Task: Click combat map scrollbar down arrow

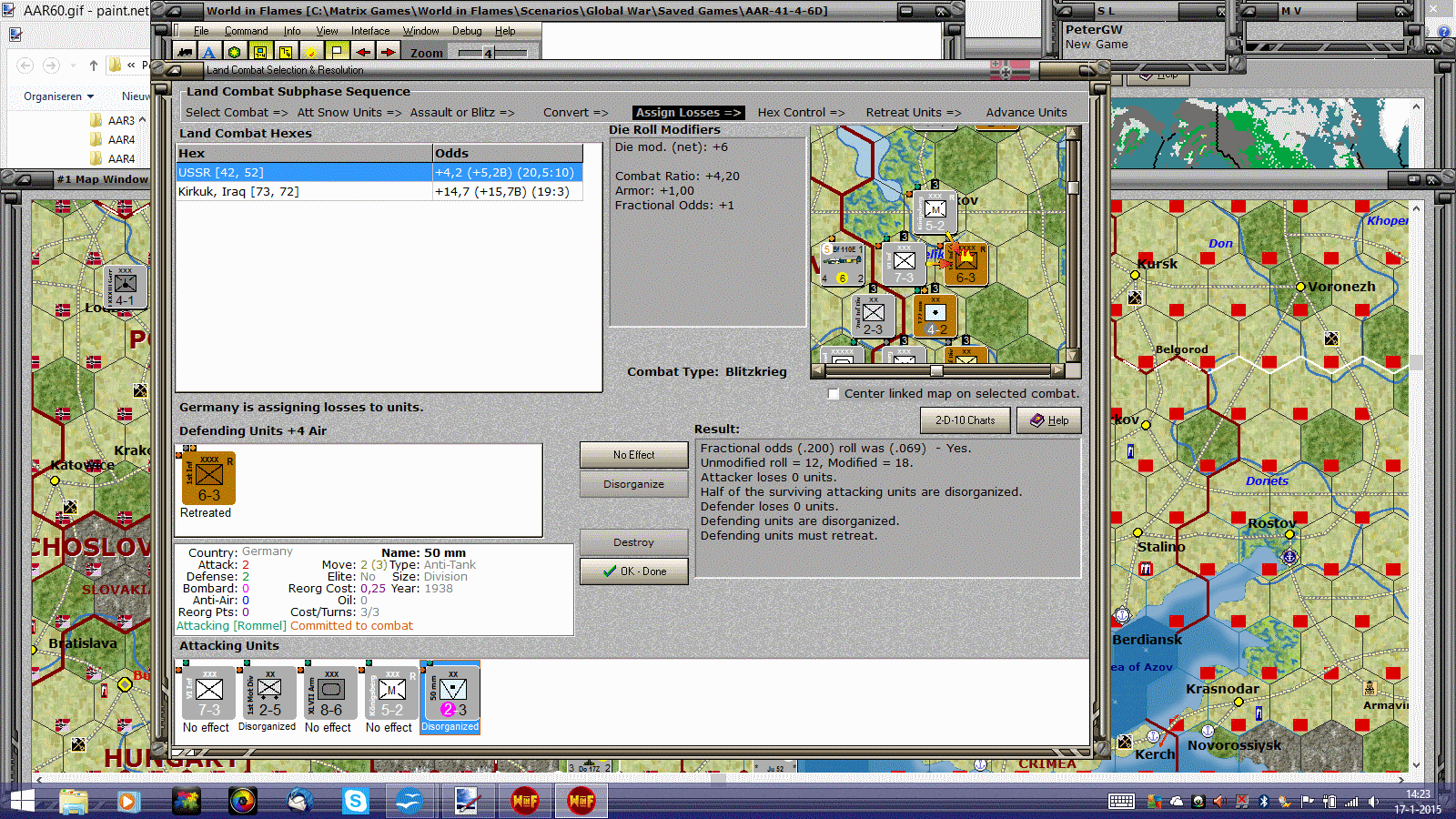Action: tap(1073, 356)
